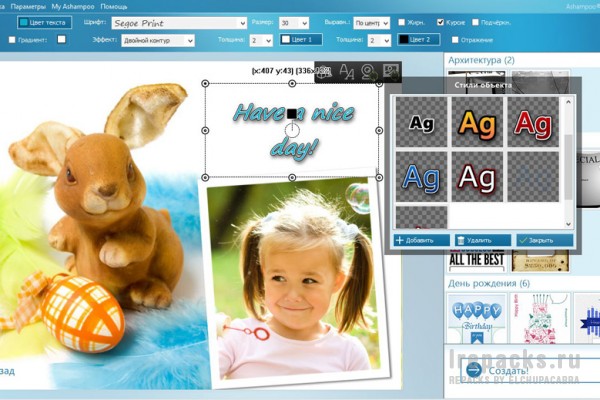This screenshot has height=400, width=600.
Task: Choose the blue 'Ag' object style
Action: point(421,176)
